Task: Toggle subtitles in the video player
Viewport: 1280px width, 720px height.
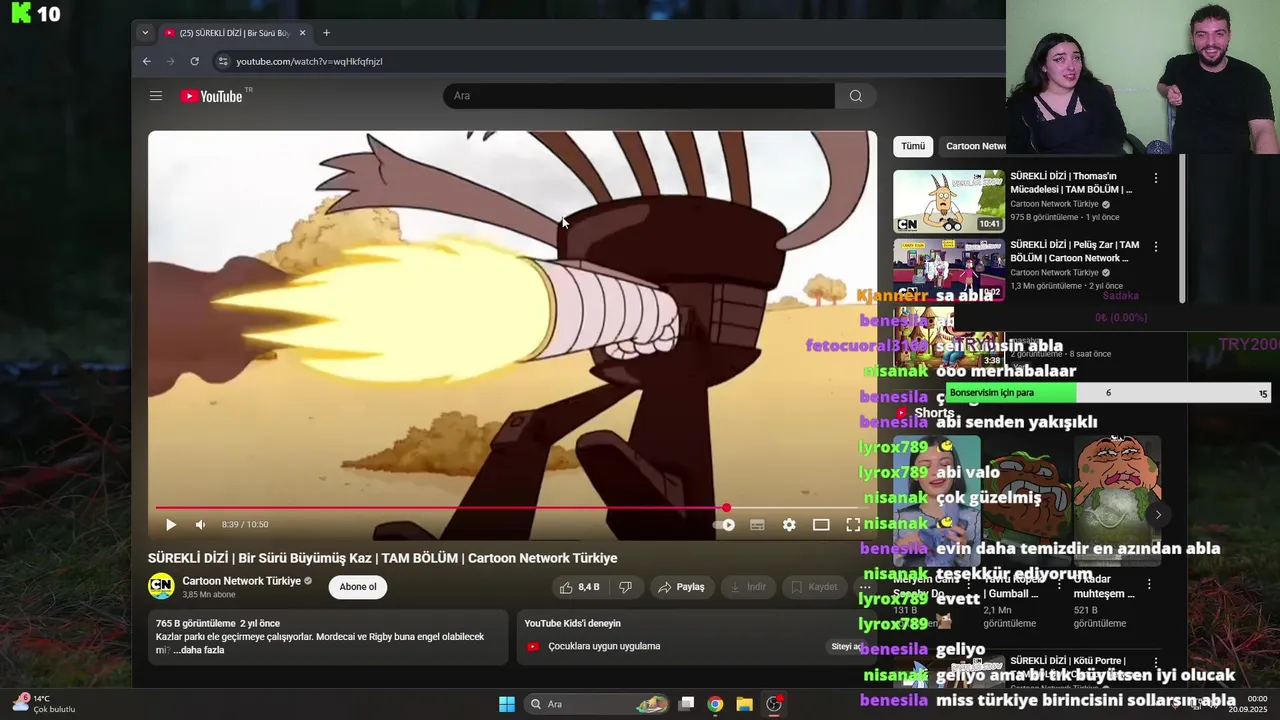Action: pyautogui.click(x=757, y=524)
